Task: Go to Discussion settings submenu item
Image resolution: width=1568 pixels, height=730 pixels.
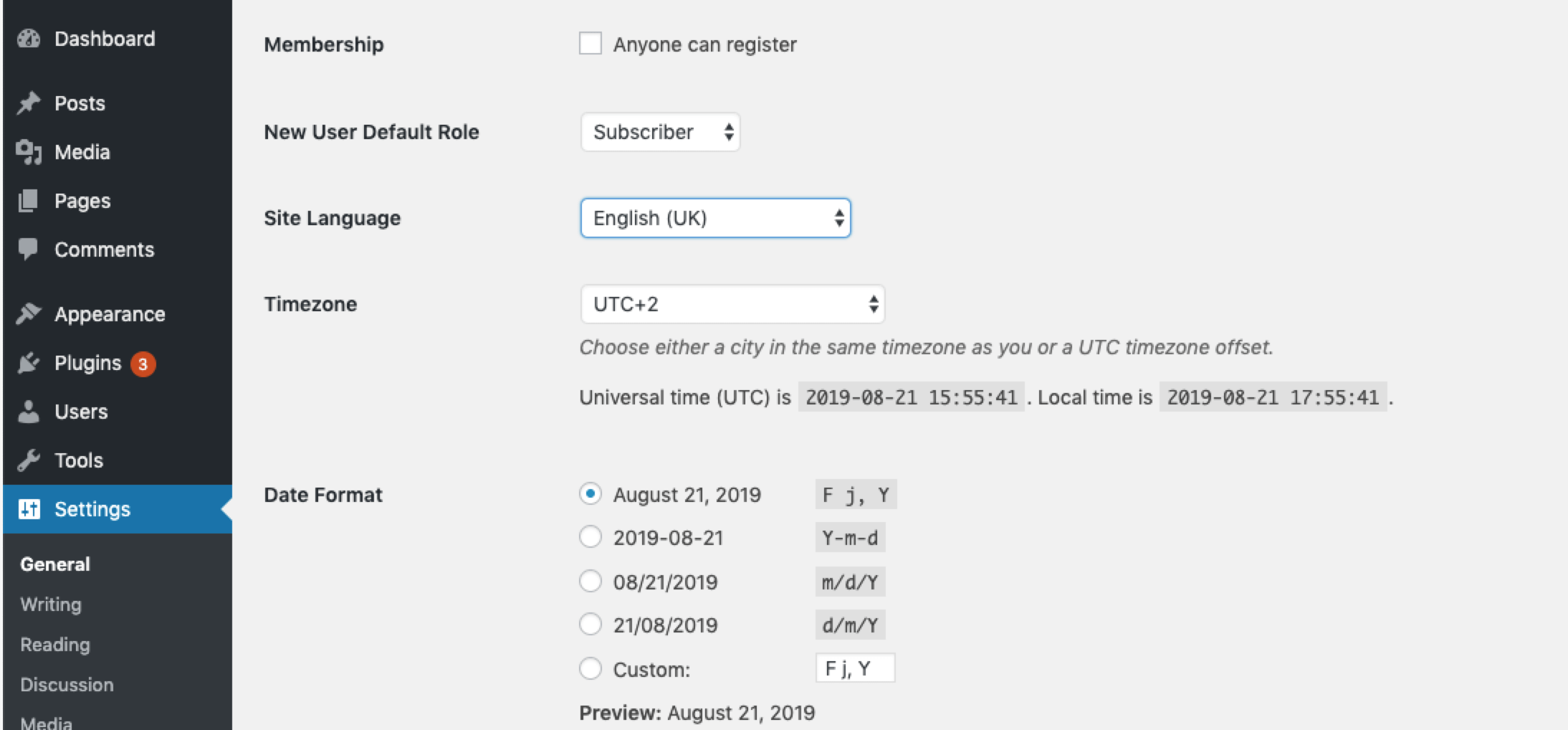Action: [67, 685]
